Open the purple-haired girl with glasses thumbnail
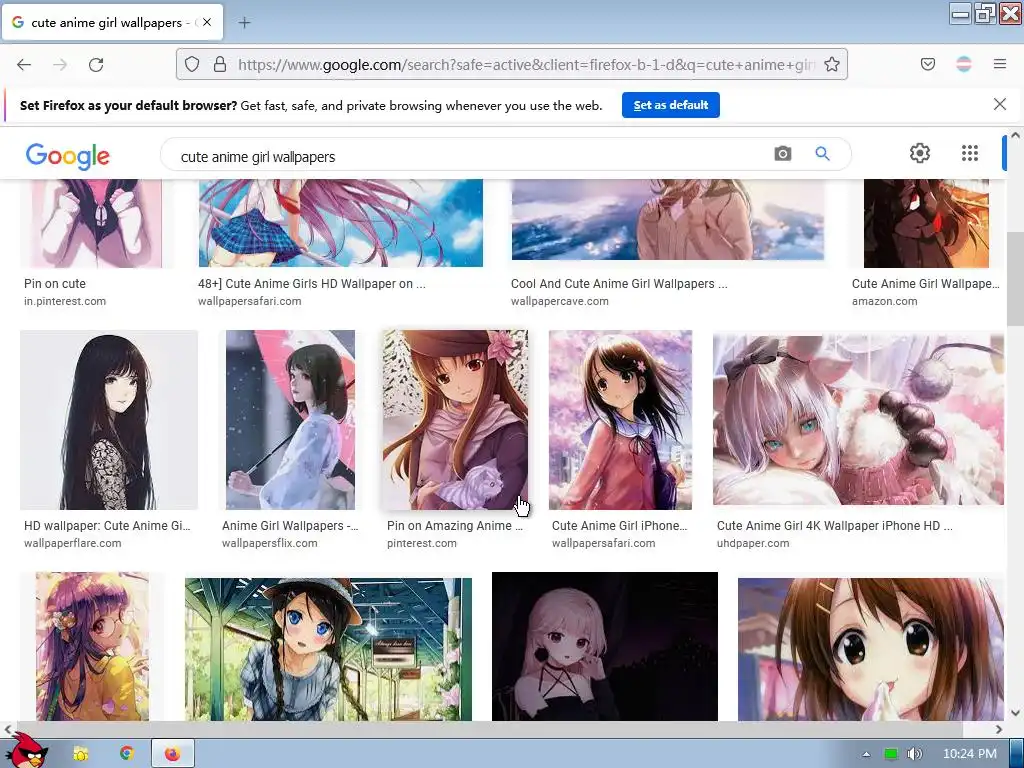 tap(92, 647)
